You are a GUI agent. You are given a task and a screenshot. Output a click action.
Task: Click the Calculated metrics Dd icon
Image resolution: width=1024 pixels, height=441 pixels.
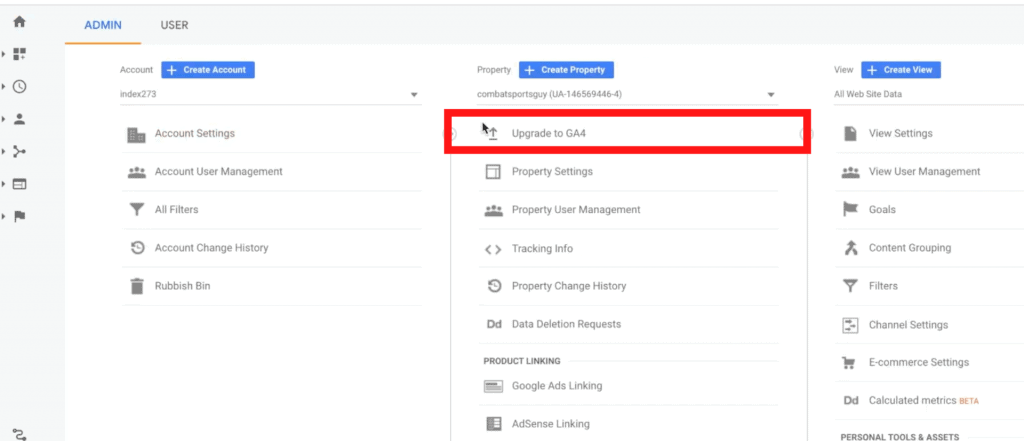pyautogui.click(x=850, y=400)
